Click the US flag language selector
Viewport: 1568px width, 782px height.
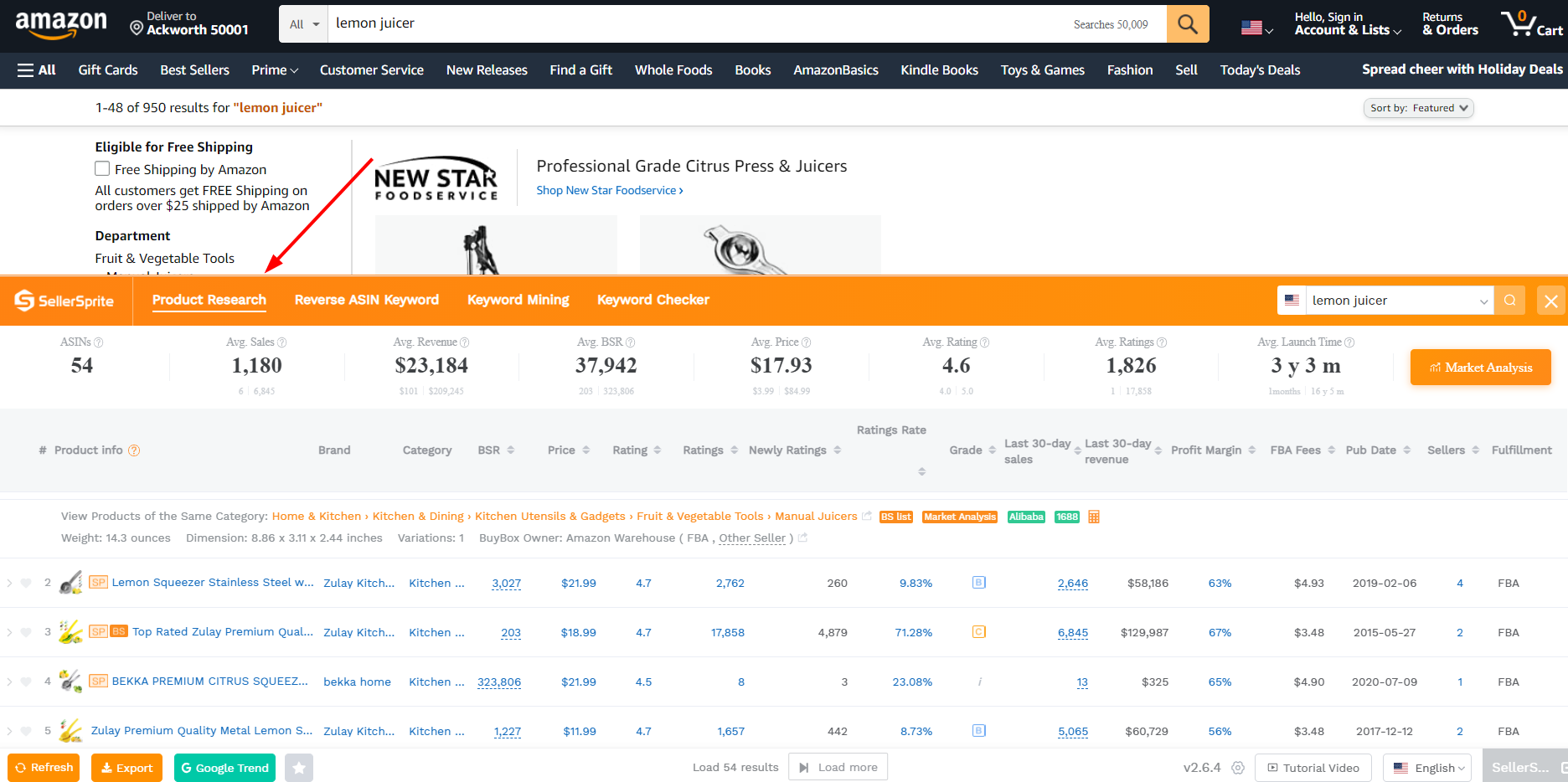pyautogui.click(x=1256, y=28)
